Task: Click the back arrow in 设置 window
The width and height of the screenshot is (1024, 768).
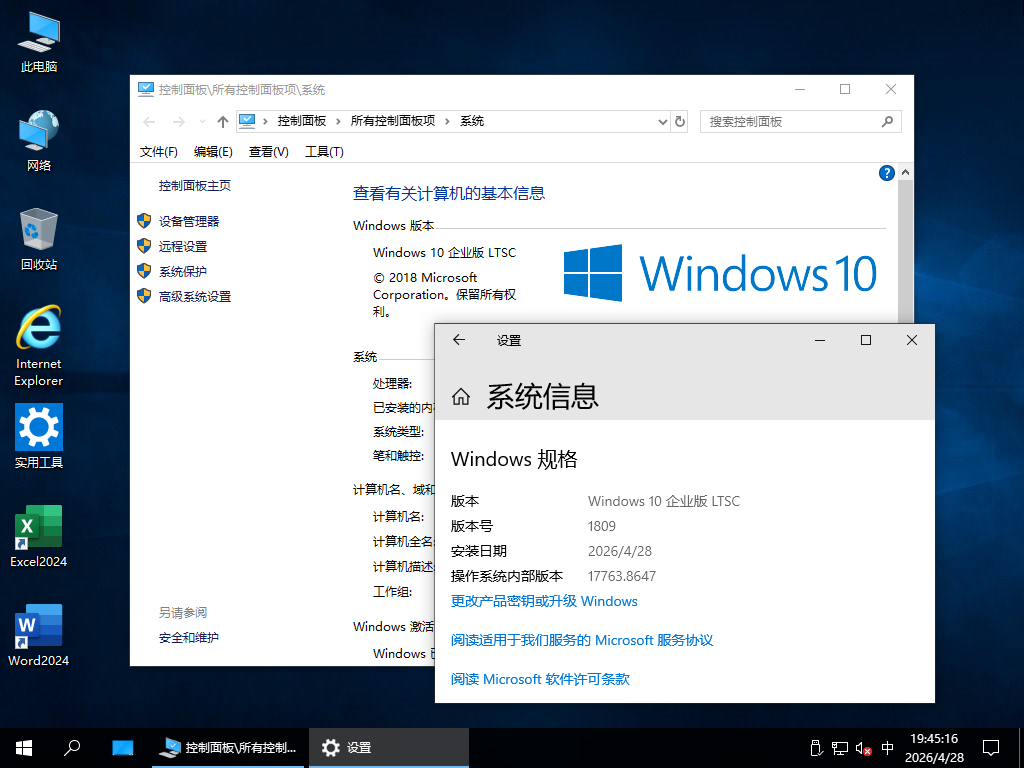Action: (x=459, y=340)
